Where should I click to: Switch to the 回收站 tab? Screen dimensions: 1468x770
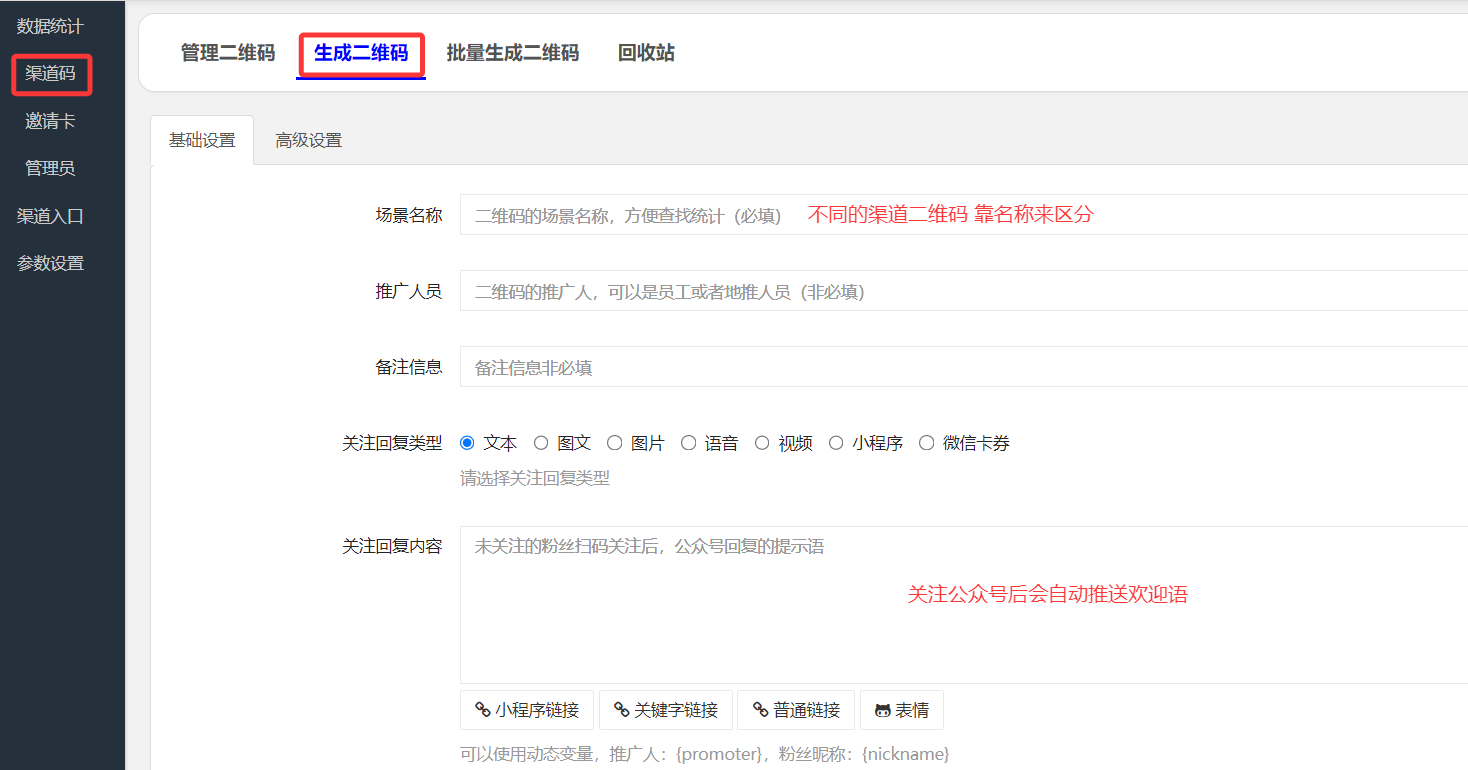(x=646, y=53)
